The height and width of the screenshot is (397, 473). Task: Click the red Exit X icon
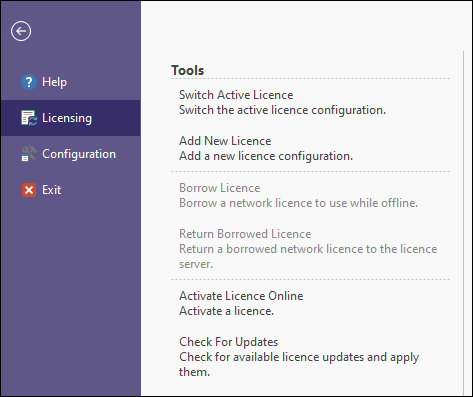(x=29, y=190)
